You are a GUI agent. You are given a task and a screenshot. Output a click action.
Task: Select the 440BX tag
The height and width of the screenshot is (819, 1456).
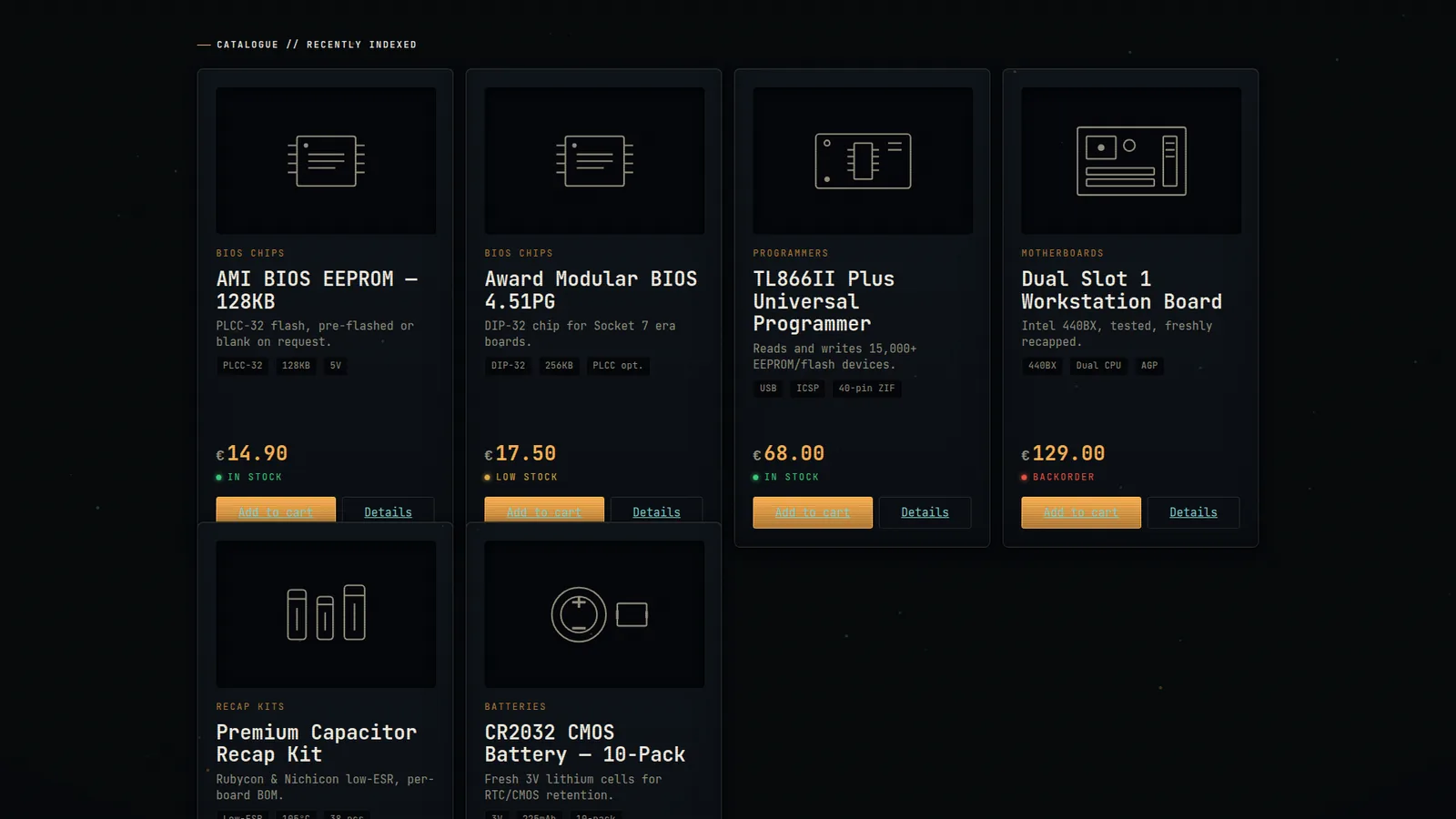(x=1043, y=366)
